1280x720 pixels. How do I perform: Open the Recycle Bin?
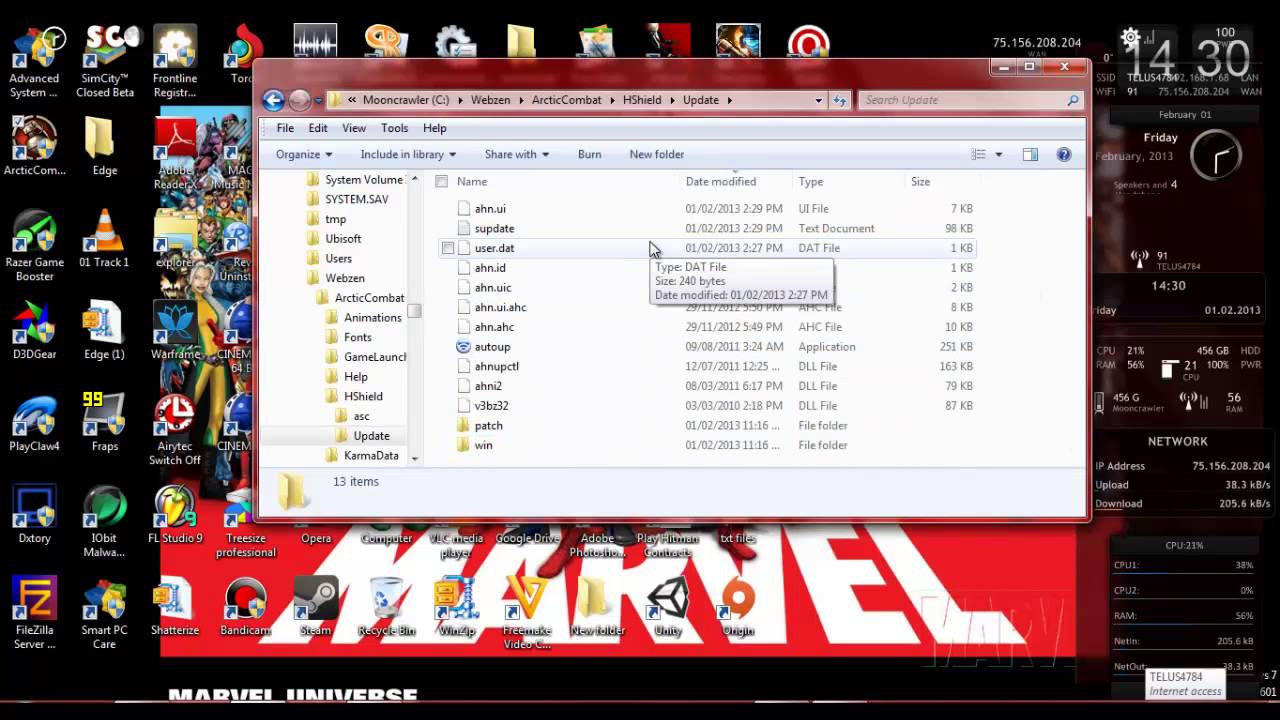386,607
